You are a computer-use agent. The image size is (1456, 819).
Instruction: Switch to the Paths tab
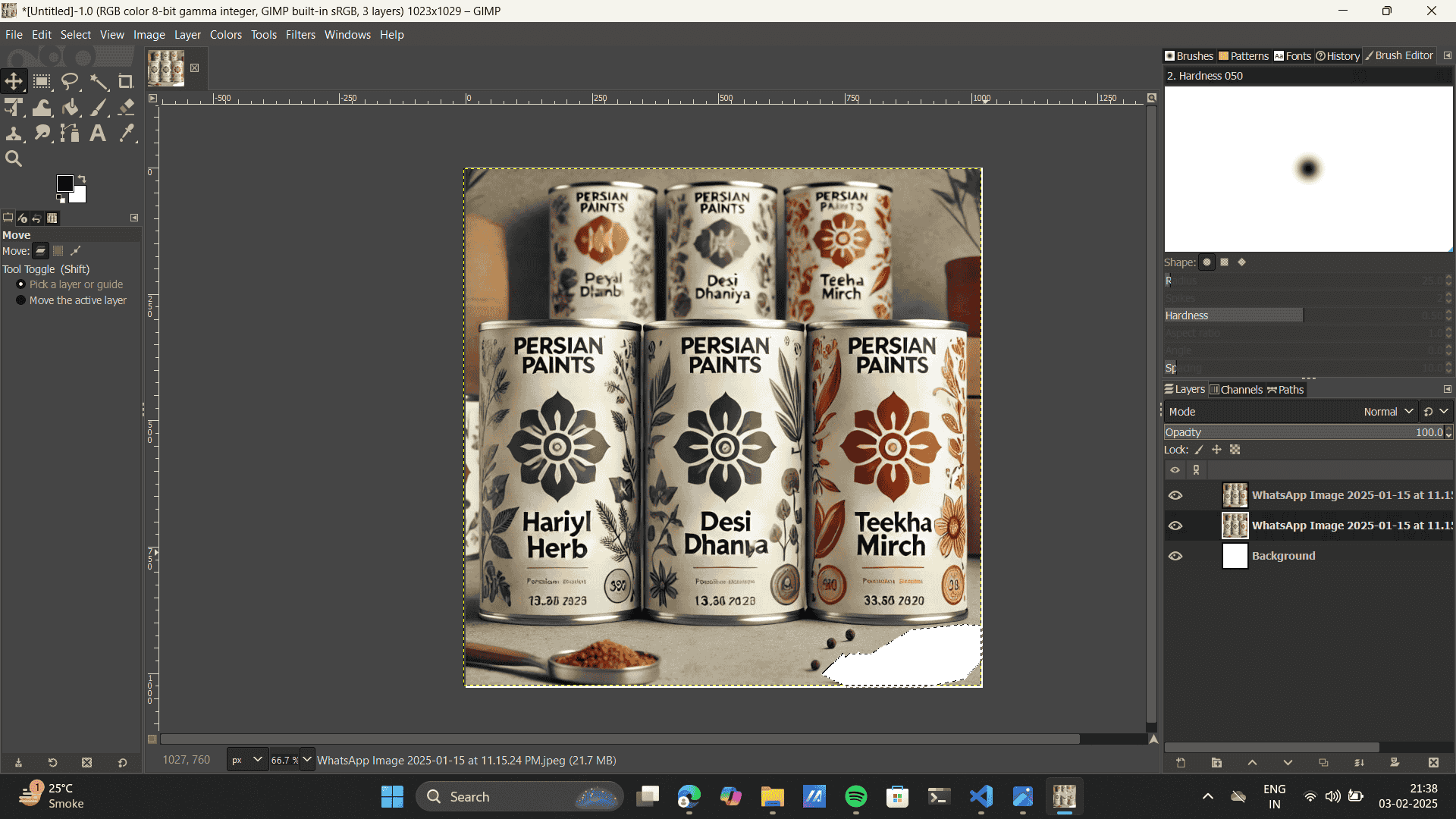click(x=1285, y=389)
